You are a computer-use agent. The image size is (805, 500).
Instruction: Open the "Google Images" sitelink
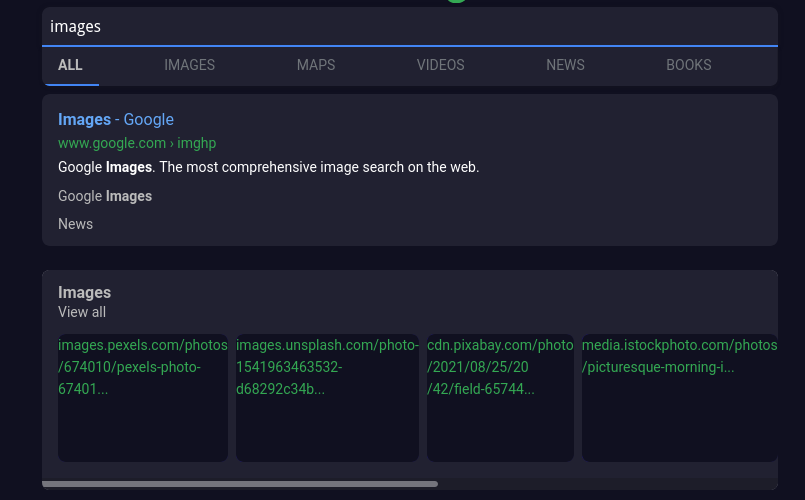pyautogui.click(x=105, y=196)
